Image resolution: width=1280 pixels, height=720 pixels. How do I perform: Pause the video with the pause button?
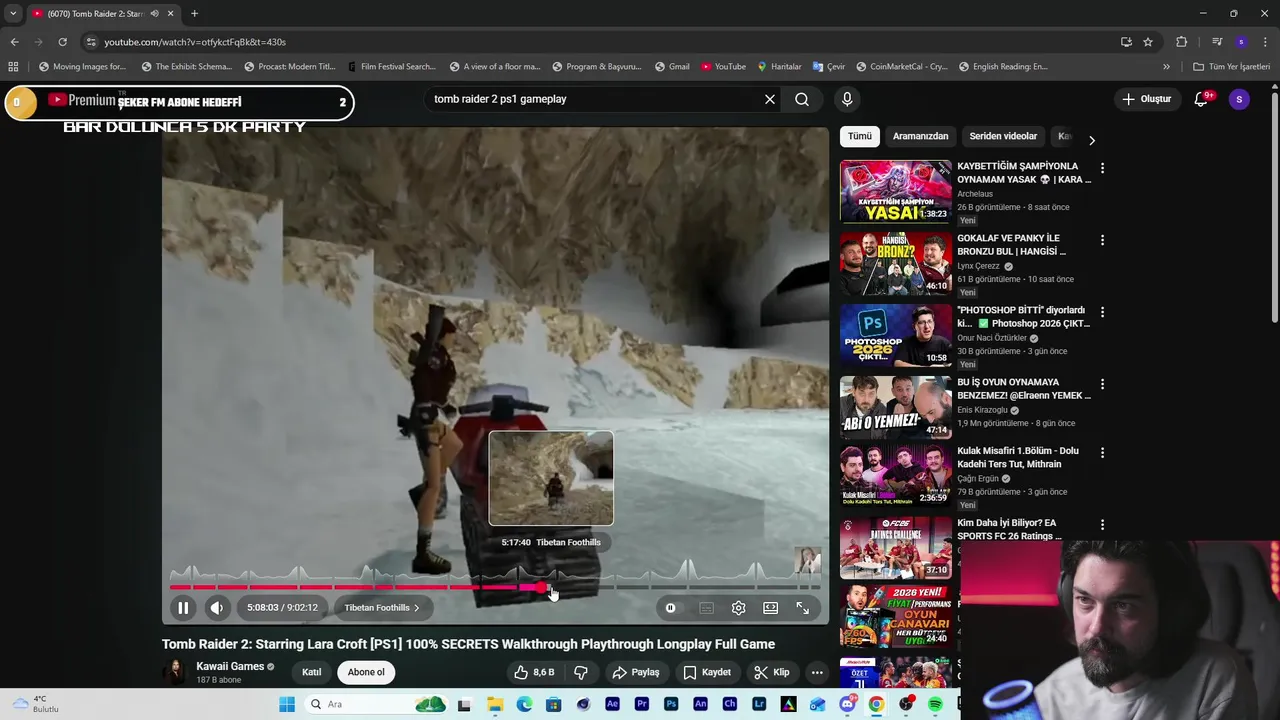[x=183, y=607]
